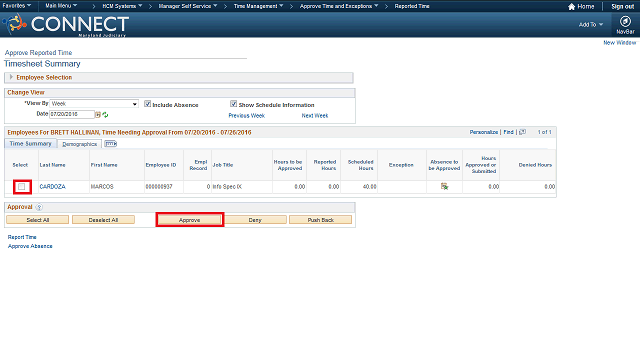Switch to the Demographics tab
Image resolution: width=640 pixels, height=360 pixels.
point(80,144)
